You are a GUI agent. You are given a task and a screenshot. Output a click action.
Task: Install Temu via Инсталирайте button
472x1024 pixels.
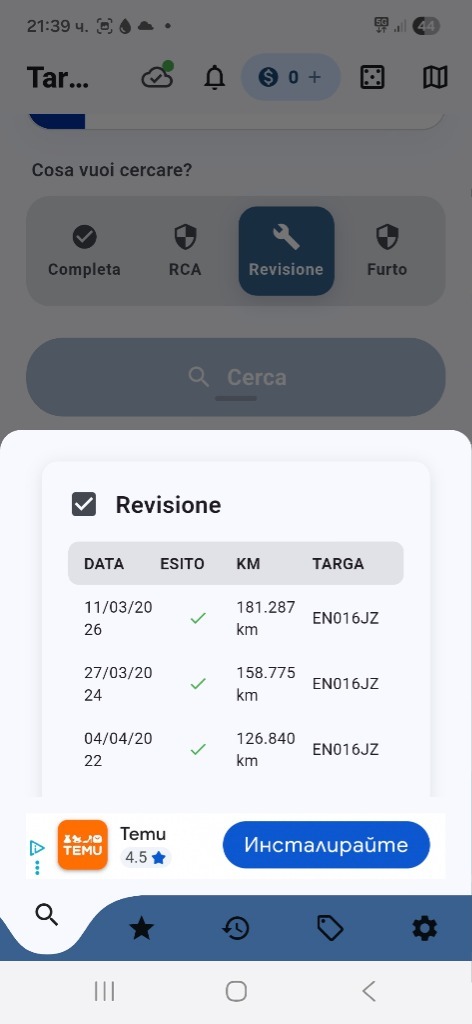coord(326,844)
